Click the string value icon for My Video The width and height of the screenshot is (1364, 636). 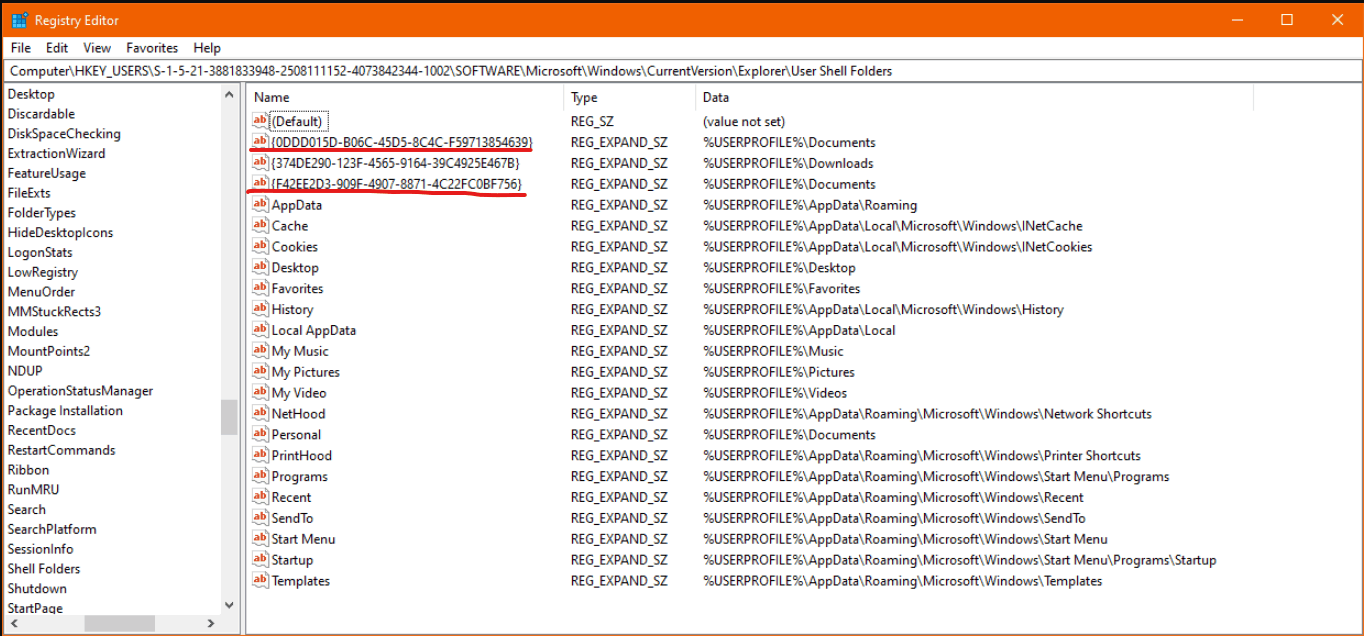[x=260, y=393]
